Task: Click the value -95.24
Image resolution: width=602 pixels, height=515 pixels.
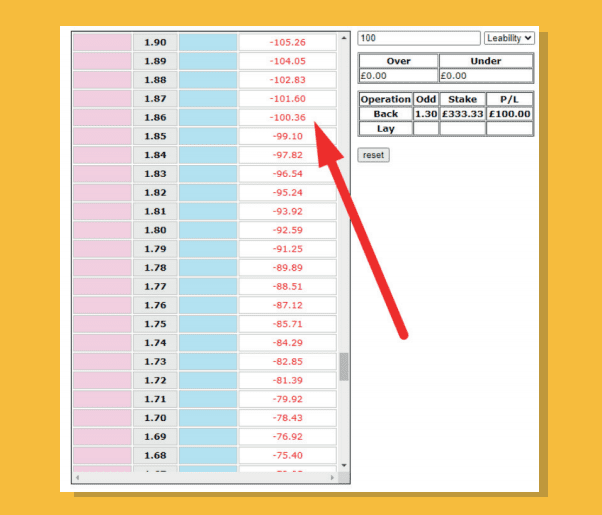Action: pyautogui.click(x=288, y=192)
